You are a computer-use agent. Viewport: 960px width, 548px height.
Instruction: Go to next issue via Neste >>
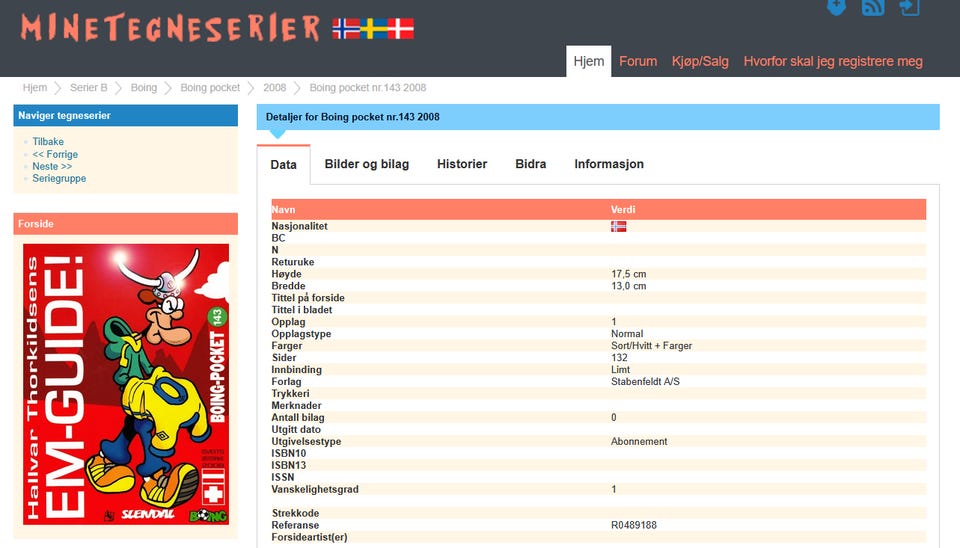(52, 167)
